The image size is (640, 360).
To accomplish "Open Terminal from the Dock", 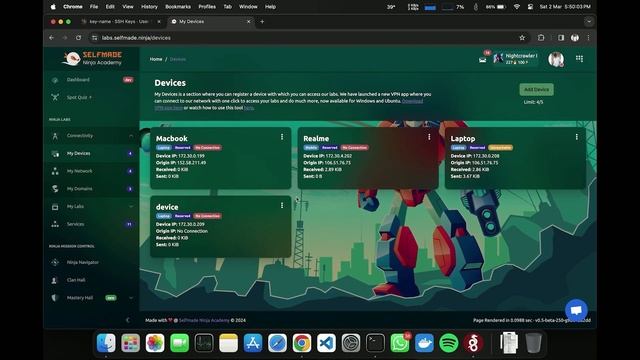I will (x=375, y=343).
